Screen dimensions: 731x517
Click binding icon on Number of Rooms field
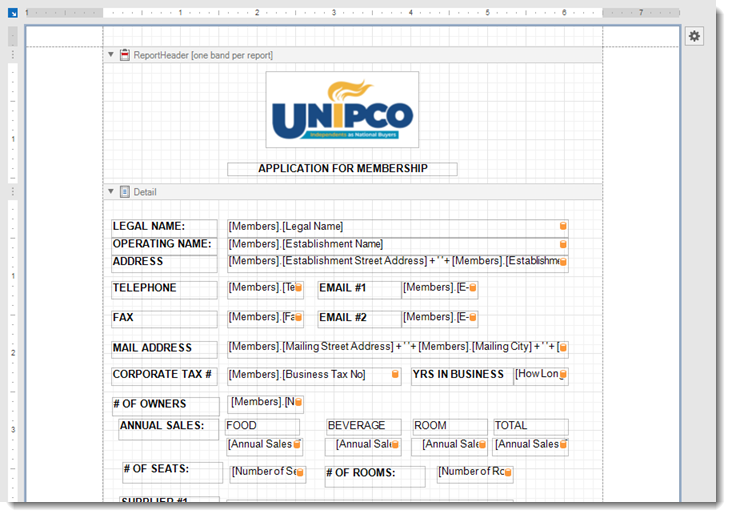pyautogui.click(x=508, y=472)
